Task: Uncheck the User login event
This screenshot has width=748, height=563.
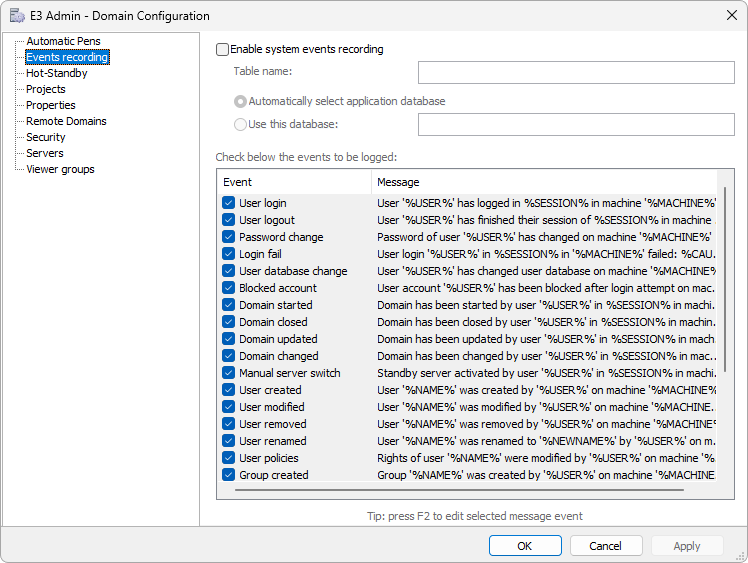Action: [229, 203]
